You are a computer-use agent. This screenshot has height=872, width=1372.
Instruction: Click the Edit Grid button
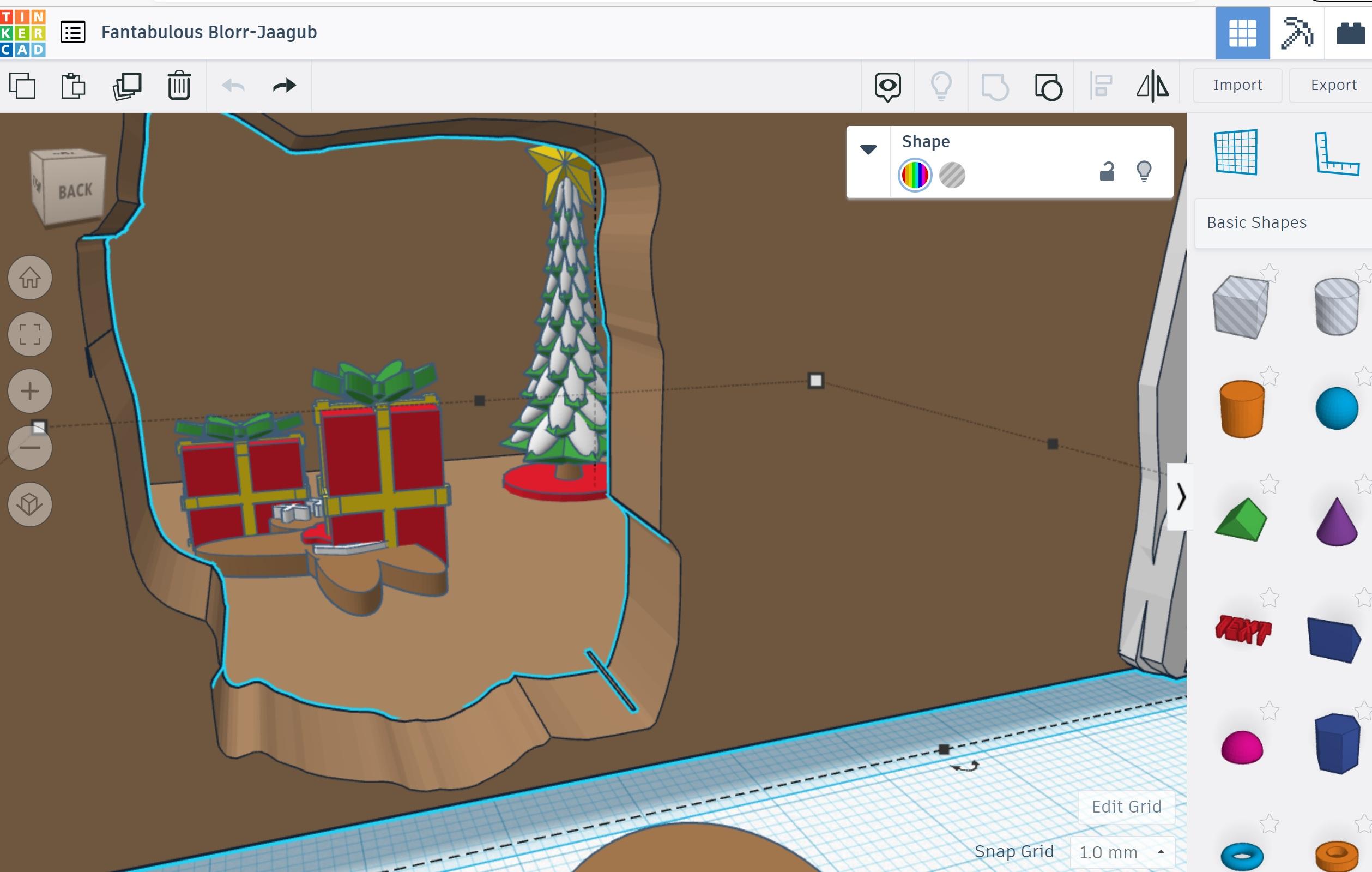pos(1126,807)
